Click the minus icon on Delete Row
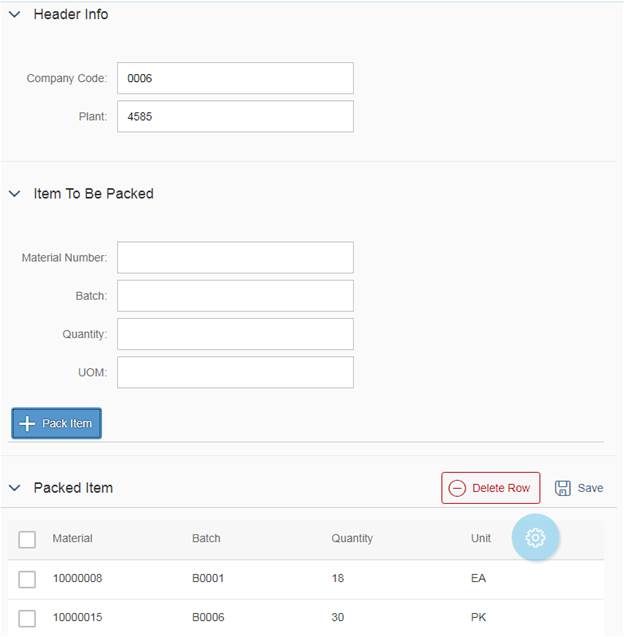 pyautogui.click(x=457, y=488)
